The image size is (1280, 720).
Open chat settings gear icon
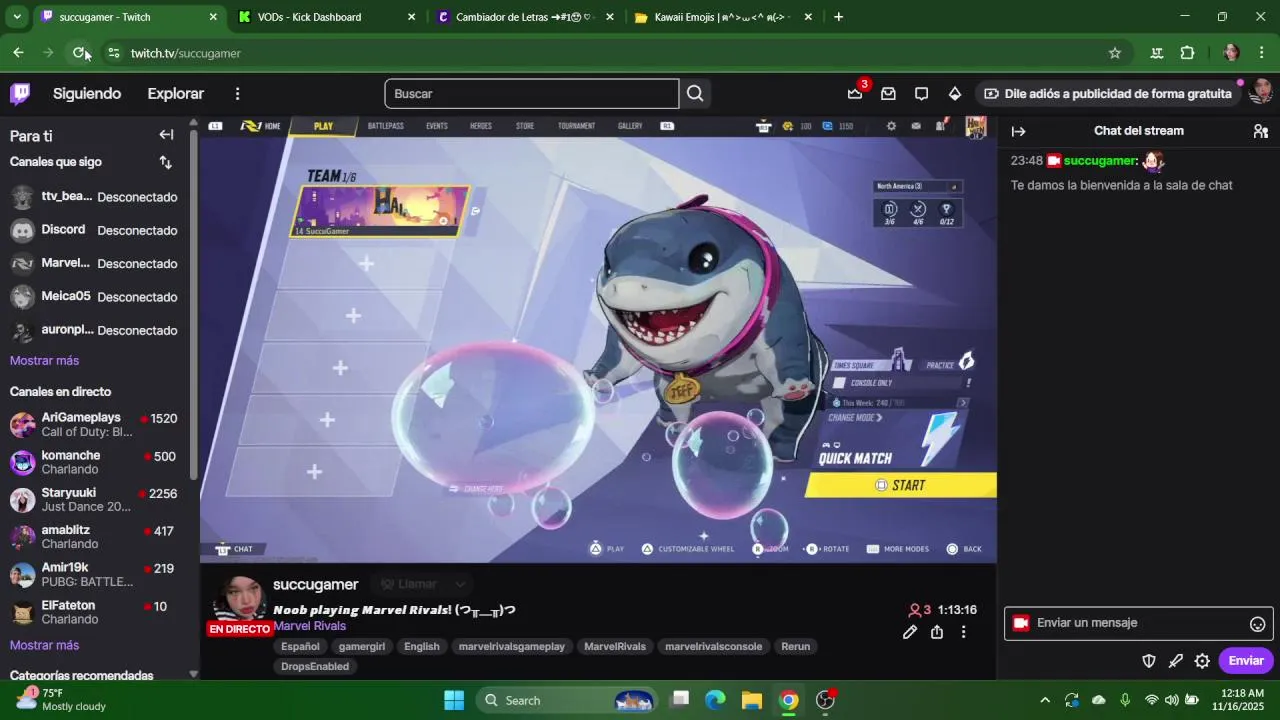[1202, 661]
